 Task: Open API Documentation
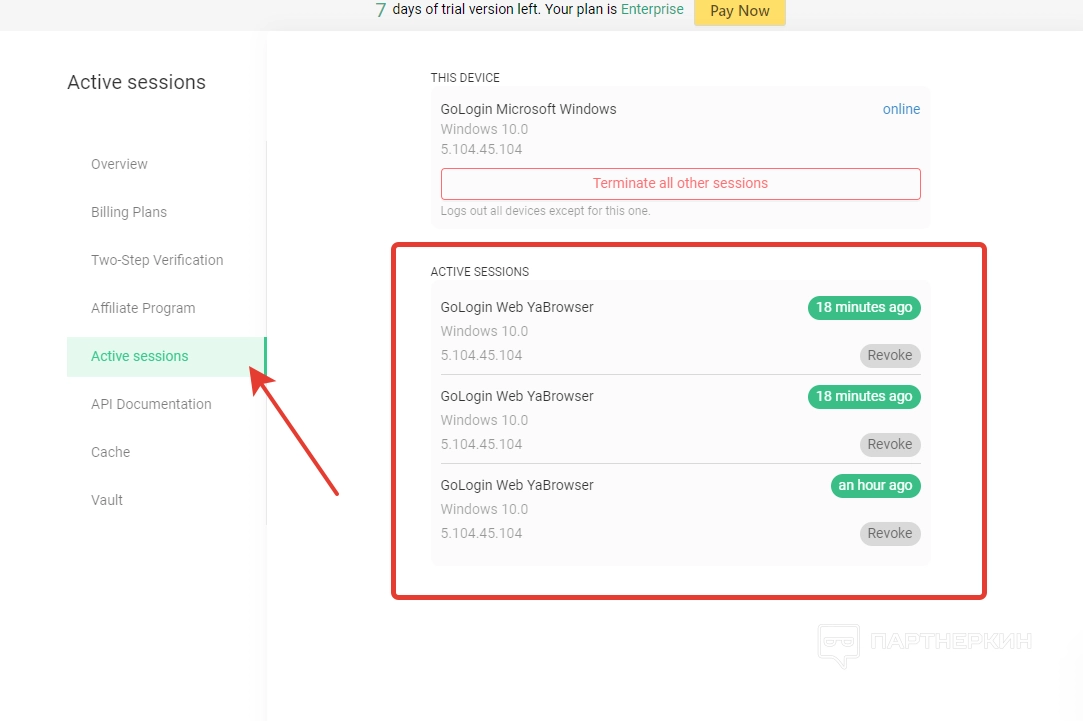coord(151,404)
